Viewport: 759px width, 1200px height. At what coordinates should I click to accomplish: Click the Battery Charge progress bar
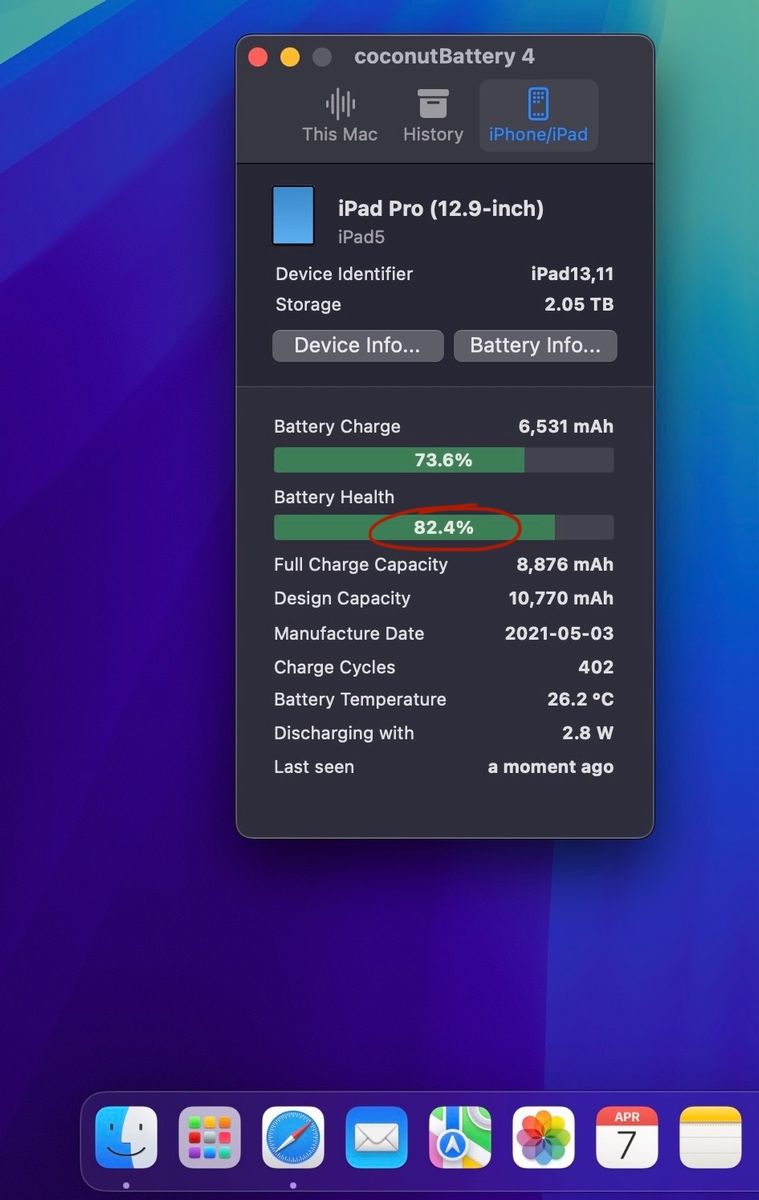pyautogui.click(x=443, y=460)
